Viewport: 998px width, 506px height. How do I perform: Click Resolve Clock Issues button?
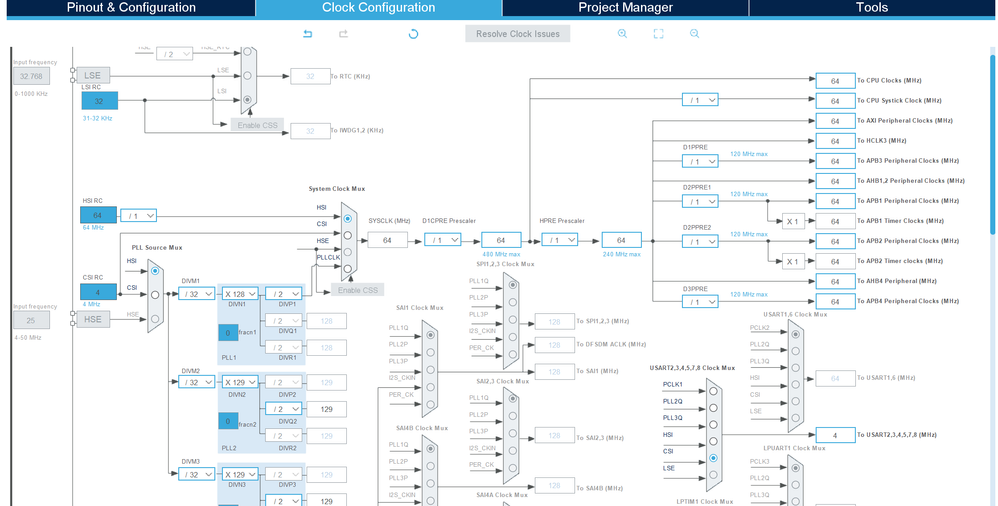pos(517,34)
